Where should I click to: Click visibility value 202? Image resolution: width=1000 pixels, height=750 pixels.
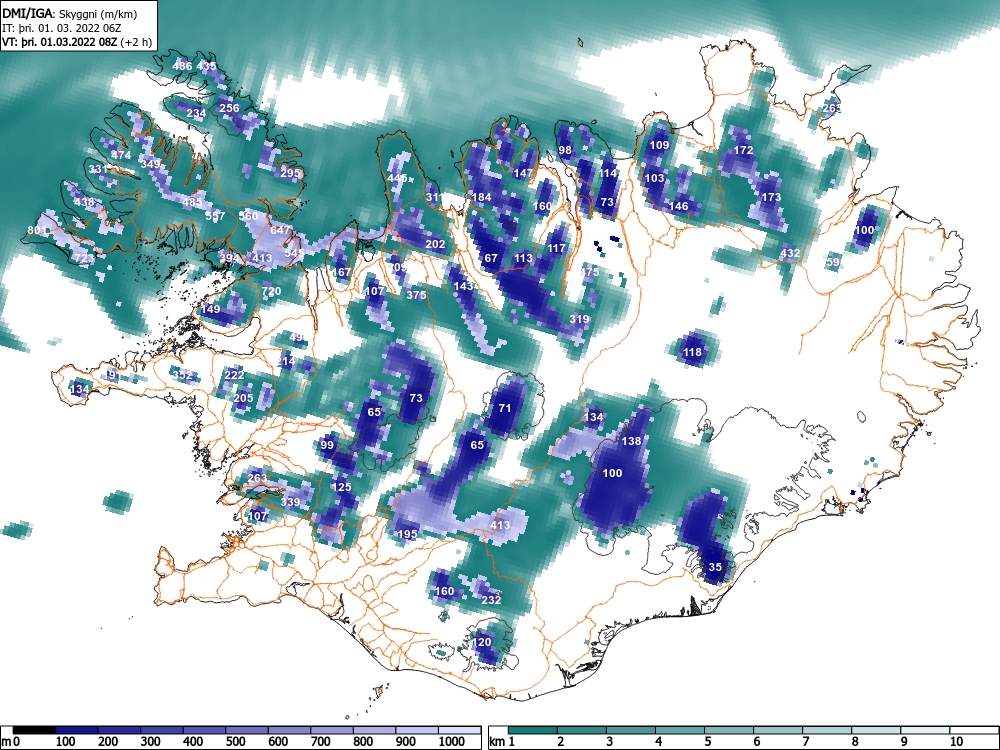tap(435, 244)
